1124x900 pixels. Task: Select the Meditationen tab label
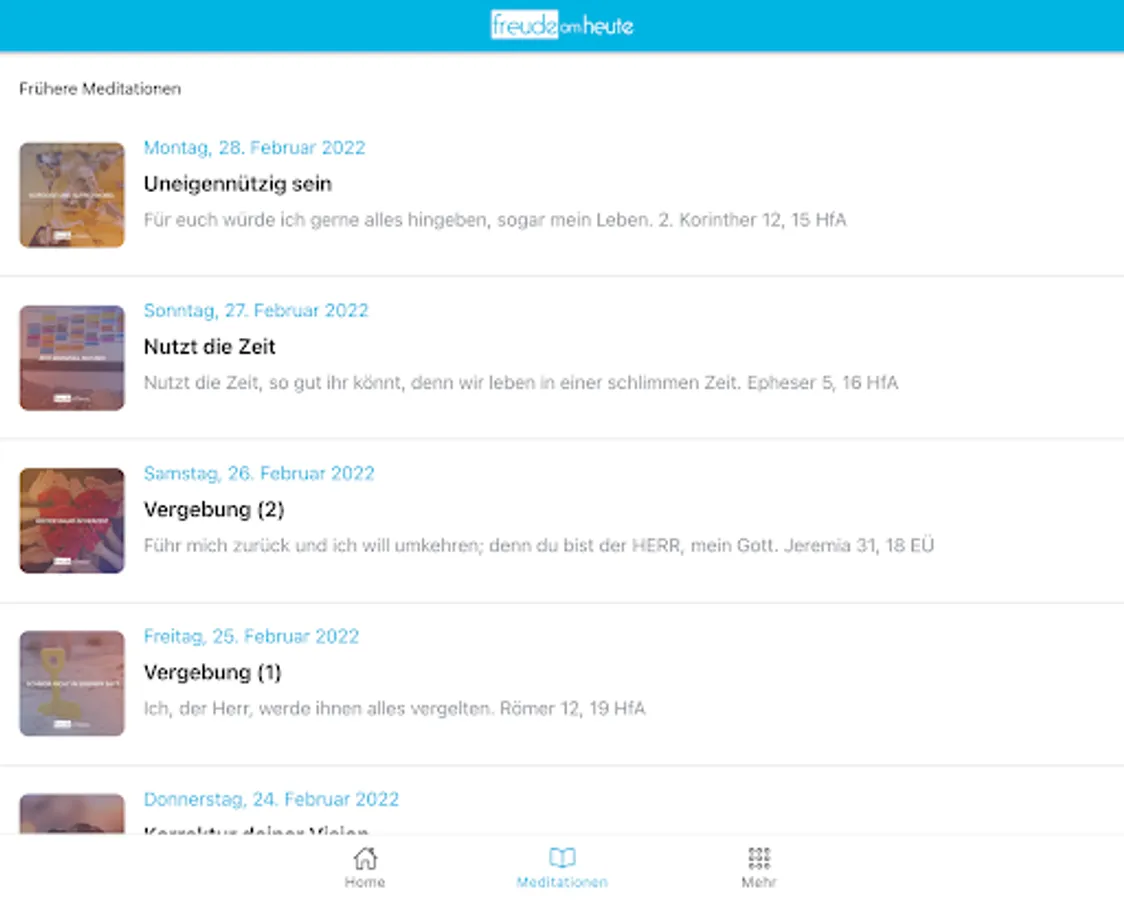pyautogui.click(x=562, y=882)
